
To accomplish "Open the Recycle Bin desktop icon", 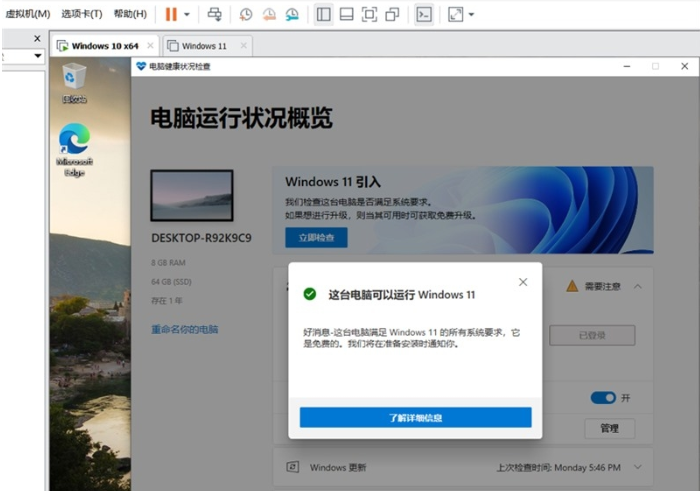I will (x=74, y=80).
